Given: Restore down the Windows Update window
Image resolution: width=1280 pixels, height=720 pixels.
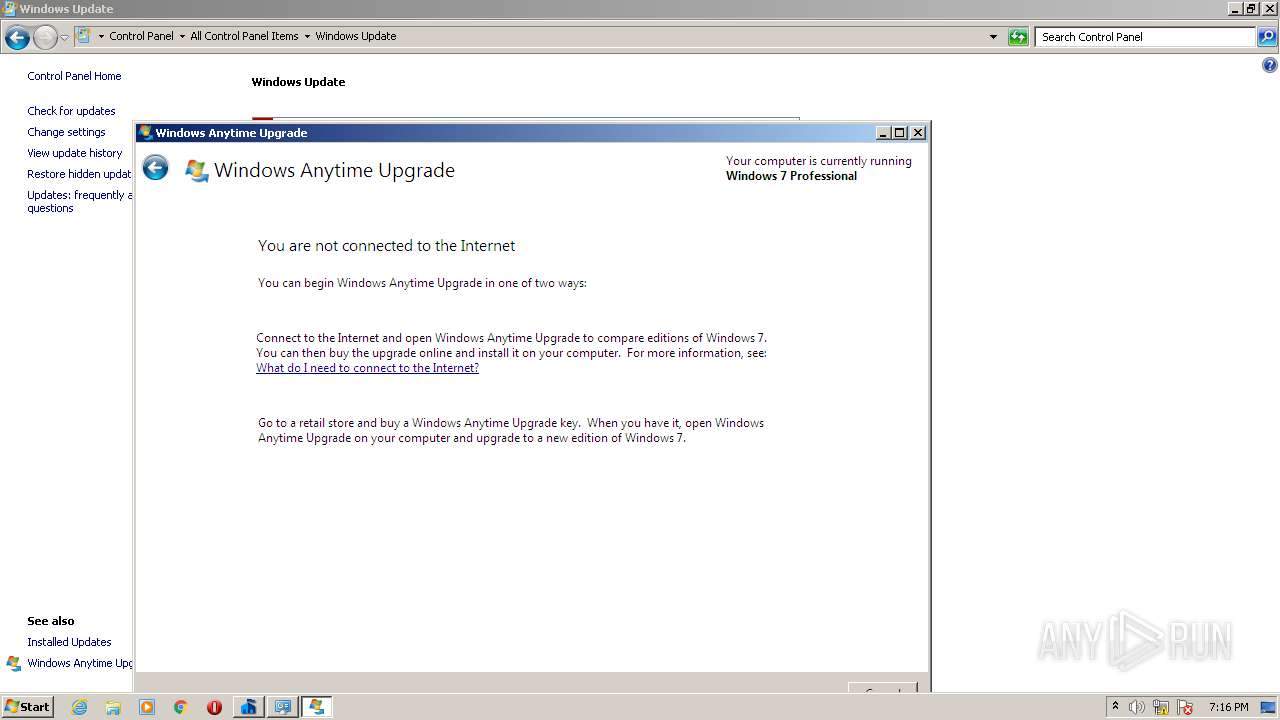Looking at the screenshot, I should point(1251,8).
